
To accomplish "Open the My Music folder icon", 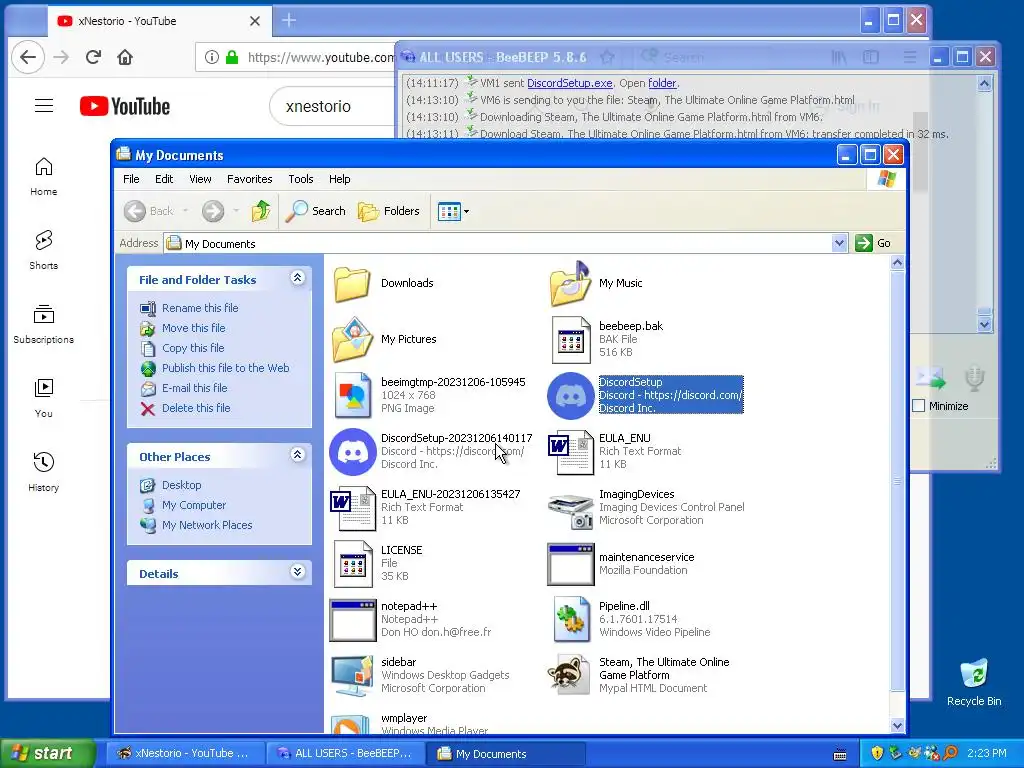I will 570,283.
